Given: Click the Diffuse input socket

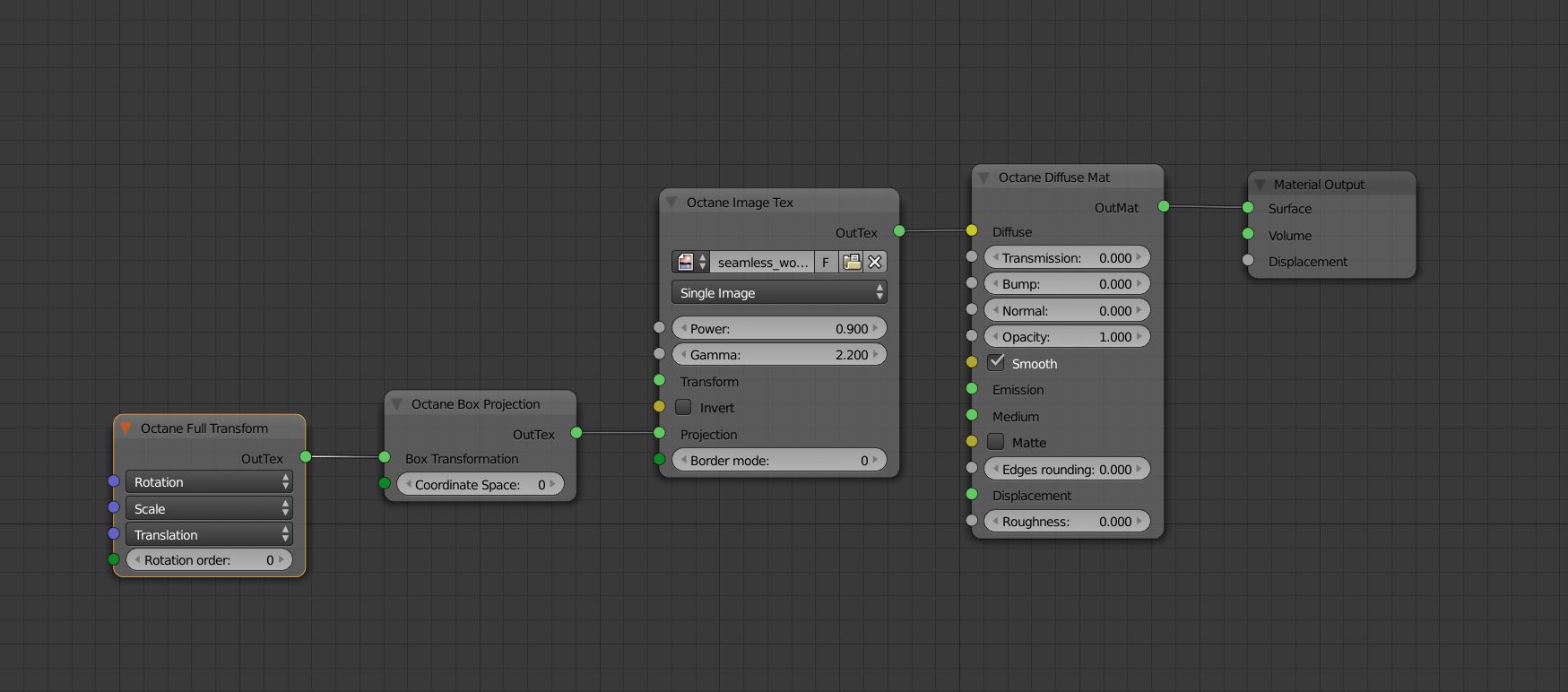Looking at the screenshot, I should pos(972,230).
